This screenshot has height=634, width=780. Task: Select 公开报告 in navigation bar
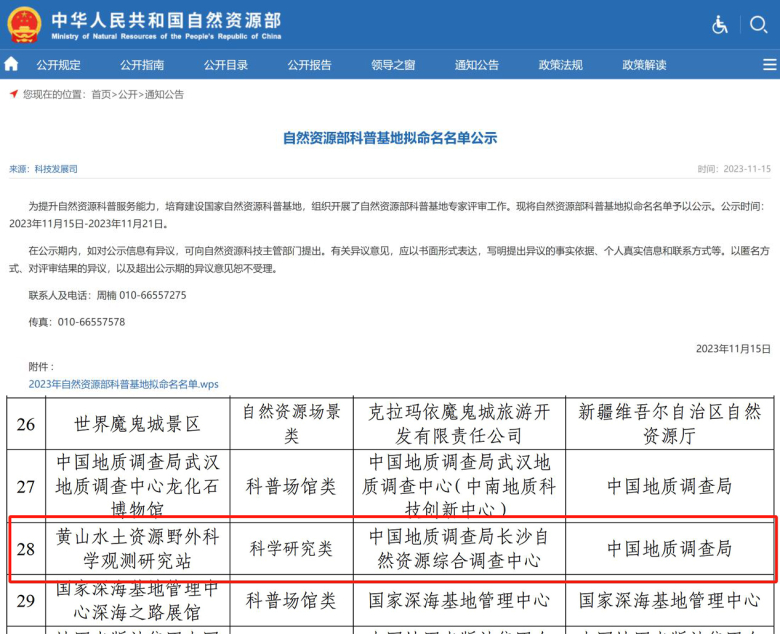[x=309, y=65]
